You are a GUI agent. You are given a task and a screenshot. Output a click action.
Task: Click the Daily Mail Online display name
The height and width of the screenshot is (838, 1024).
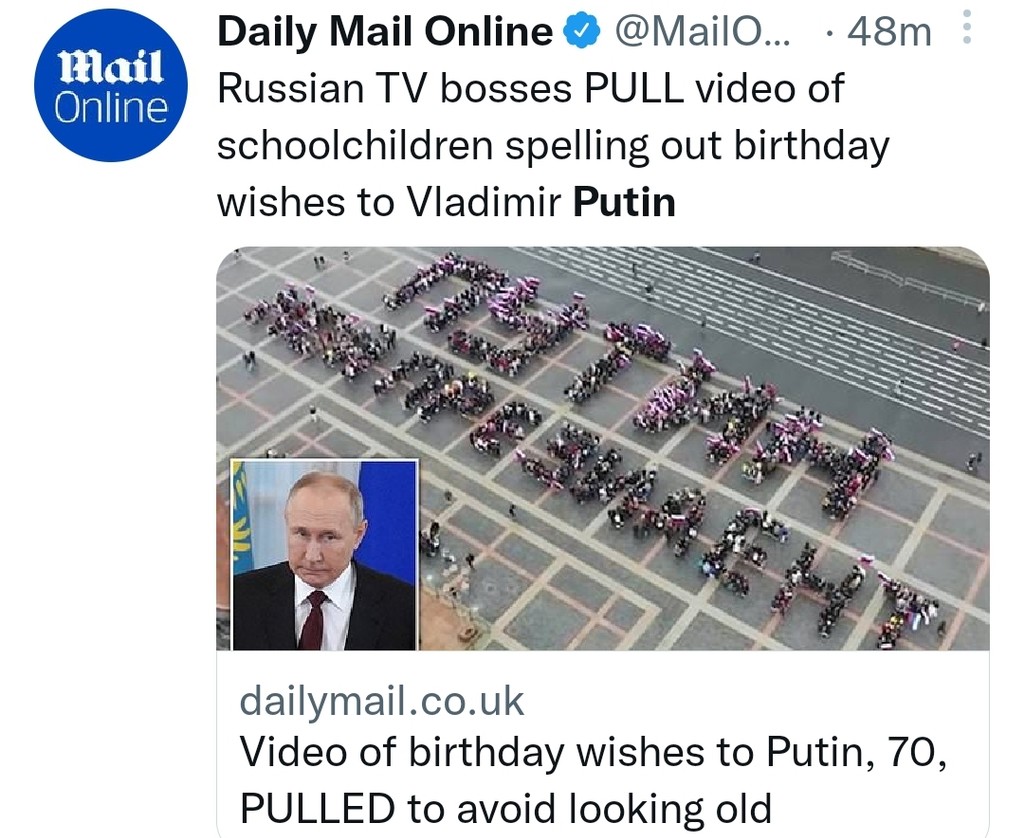(384, 33)
